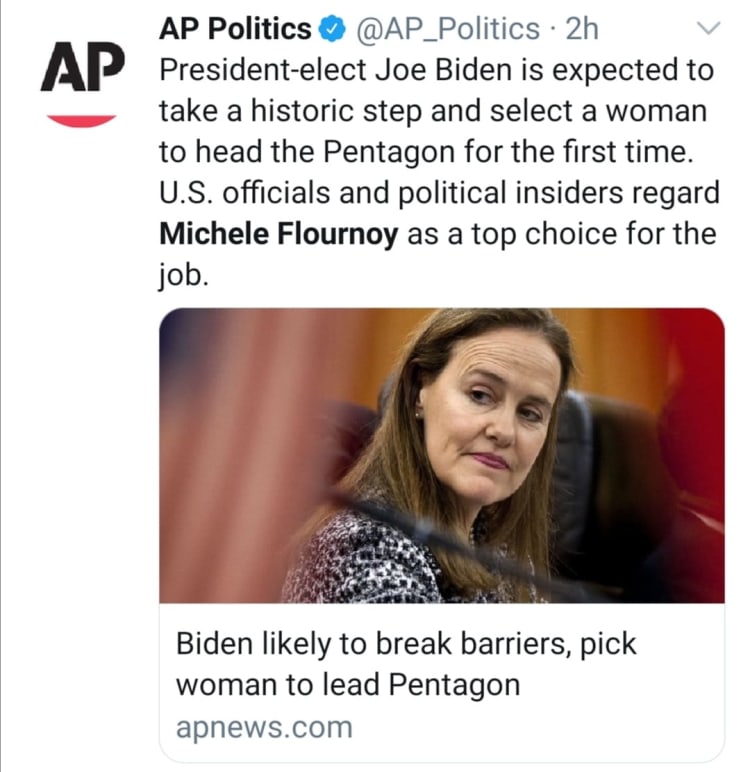750x772 pixels.
Task: Click 'woman to lead Pentagon' headline line
Action: (348, 685)
